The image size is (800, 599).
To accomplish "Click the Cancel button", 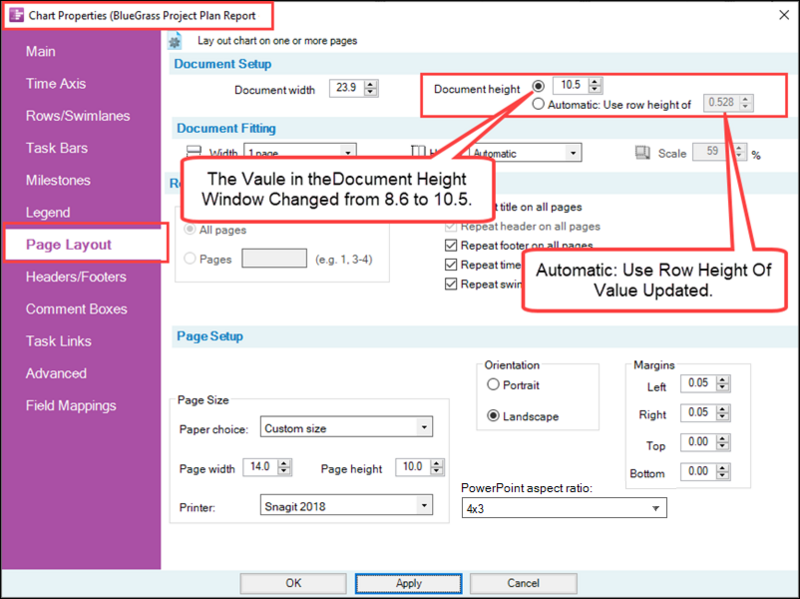I will coord(523,583).
